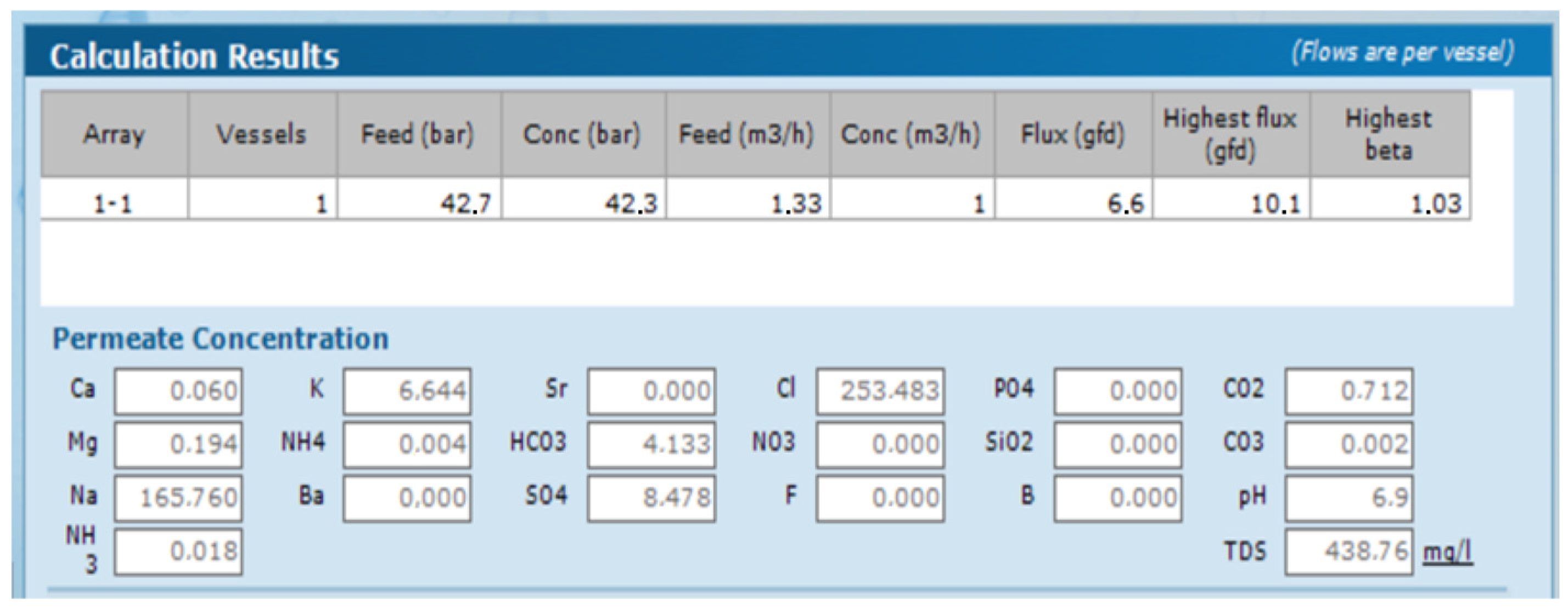Click the SiO2 concentration field
Viewport: 1568px width, 610px height.
(1117, 444)
